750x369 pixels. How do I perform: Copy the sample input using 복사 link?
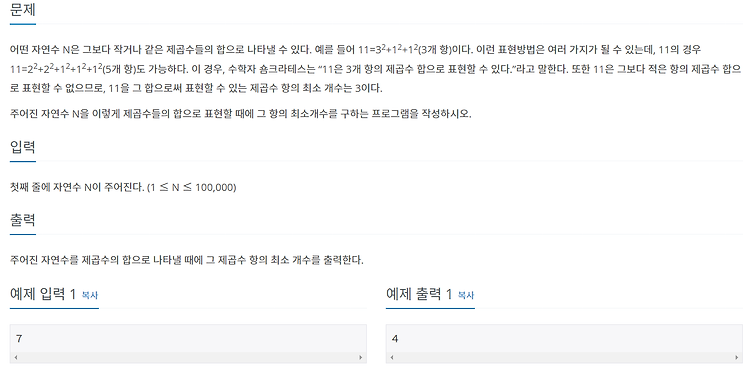tap(90, 295)
